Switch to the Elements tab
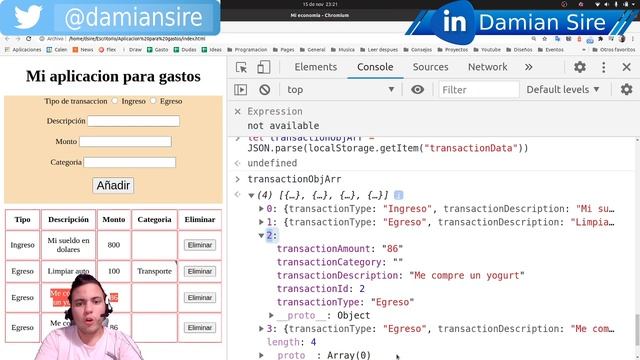 316,67
